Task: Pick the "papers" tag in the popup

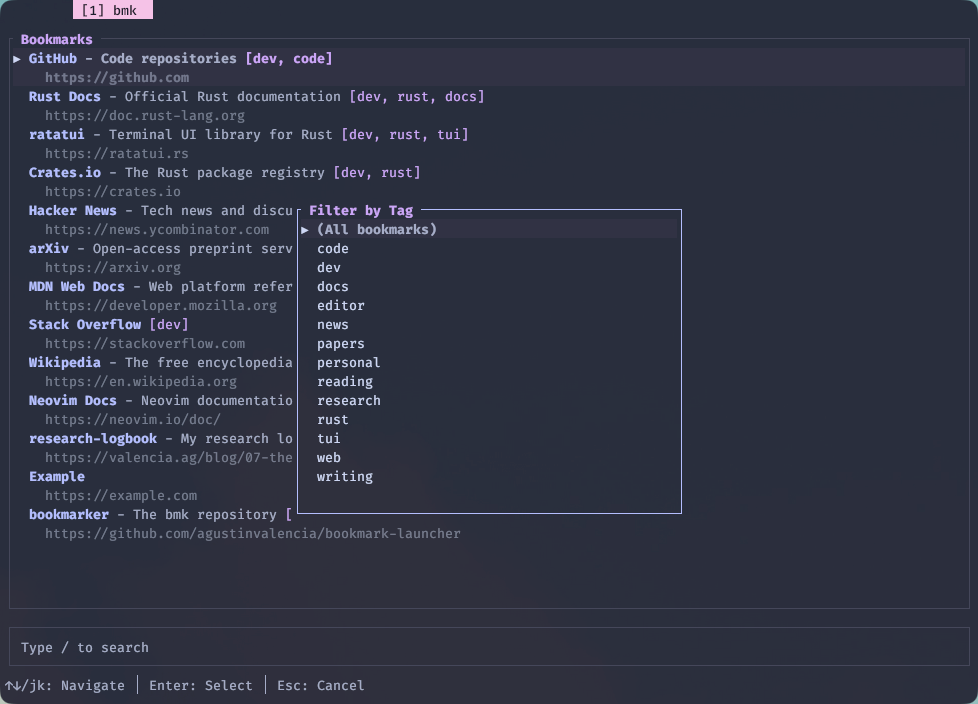Action: pos(341,344)
